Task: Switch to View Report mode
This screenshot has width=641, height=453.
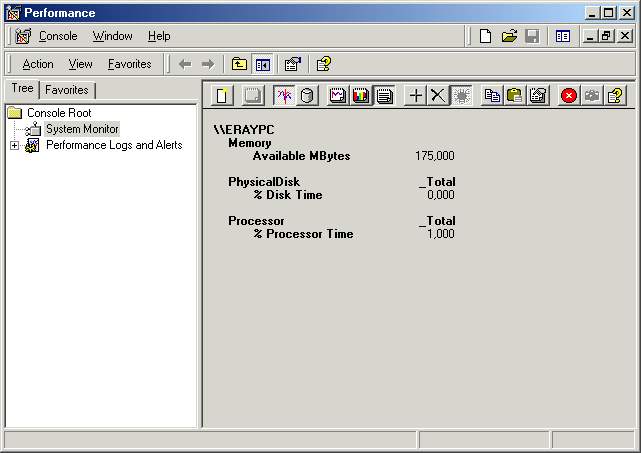Action: (x=384, y=96)
